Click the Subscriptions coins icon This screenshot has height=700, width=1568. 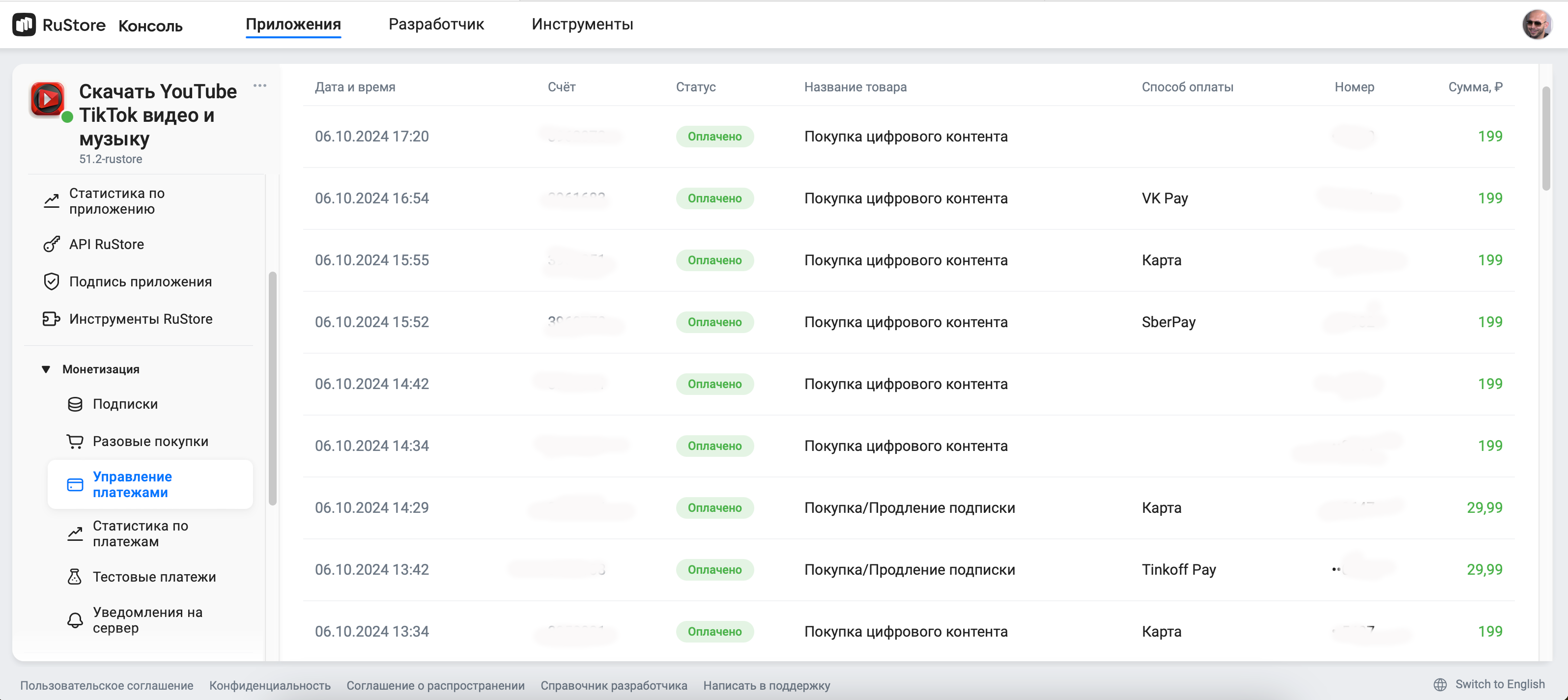(75, 404)
